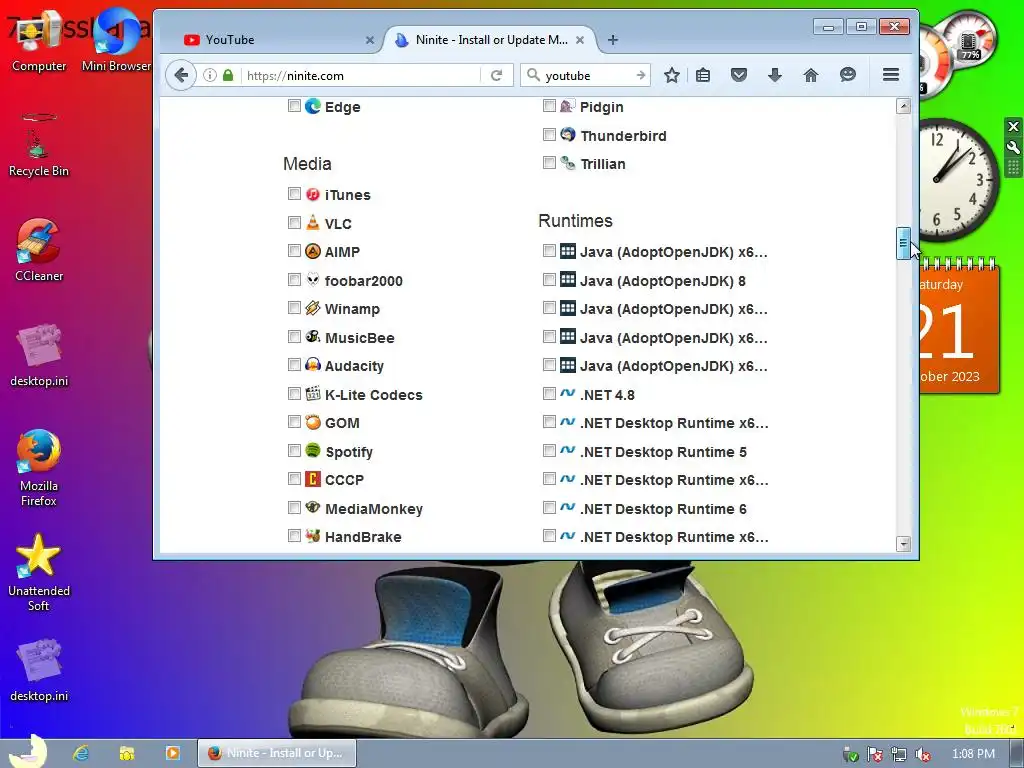
Task: Open the file explorer taskbar icon
Action: [127, 753]
